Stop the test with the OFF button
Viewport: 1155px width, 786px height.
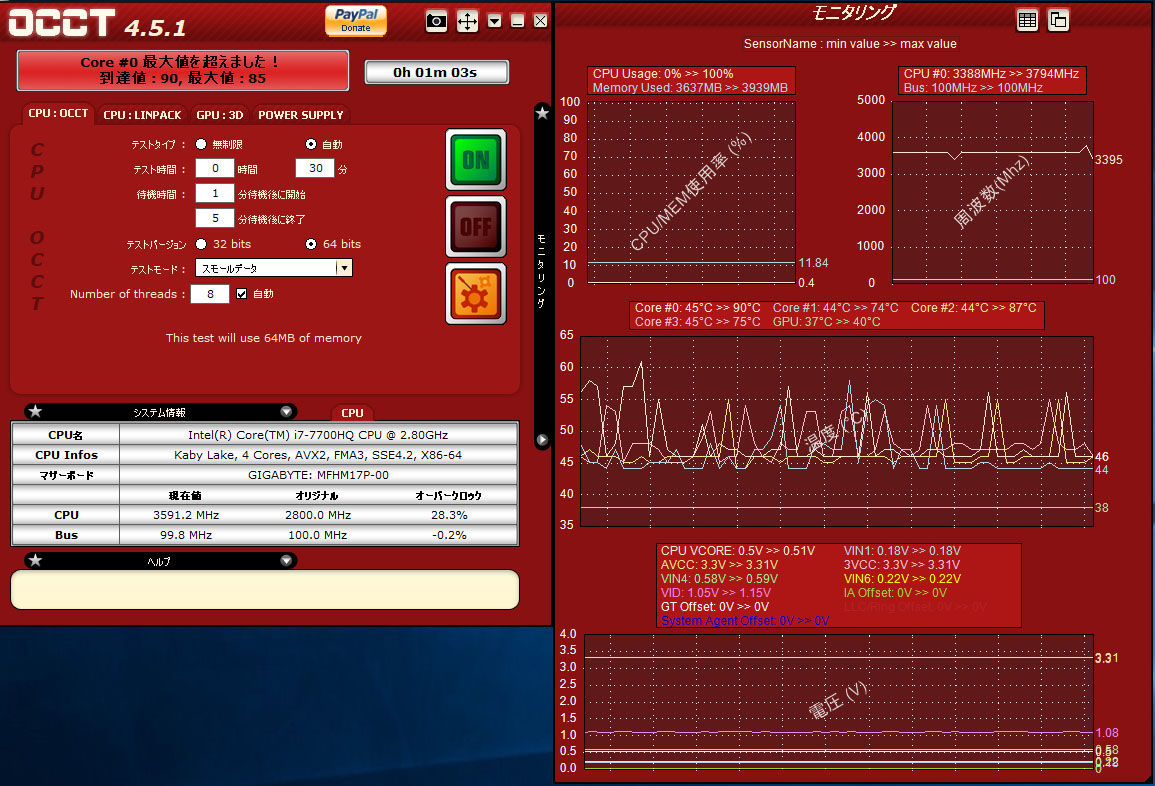point(476,227)
